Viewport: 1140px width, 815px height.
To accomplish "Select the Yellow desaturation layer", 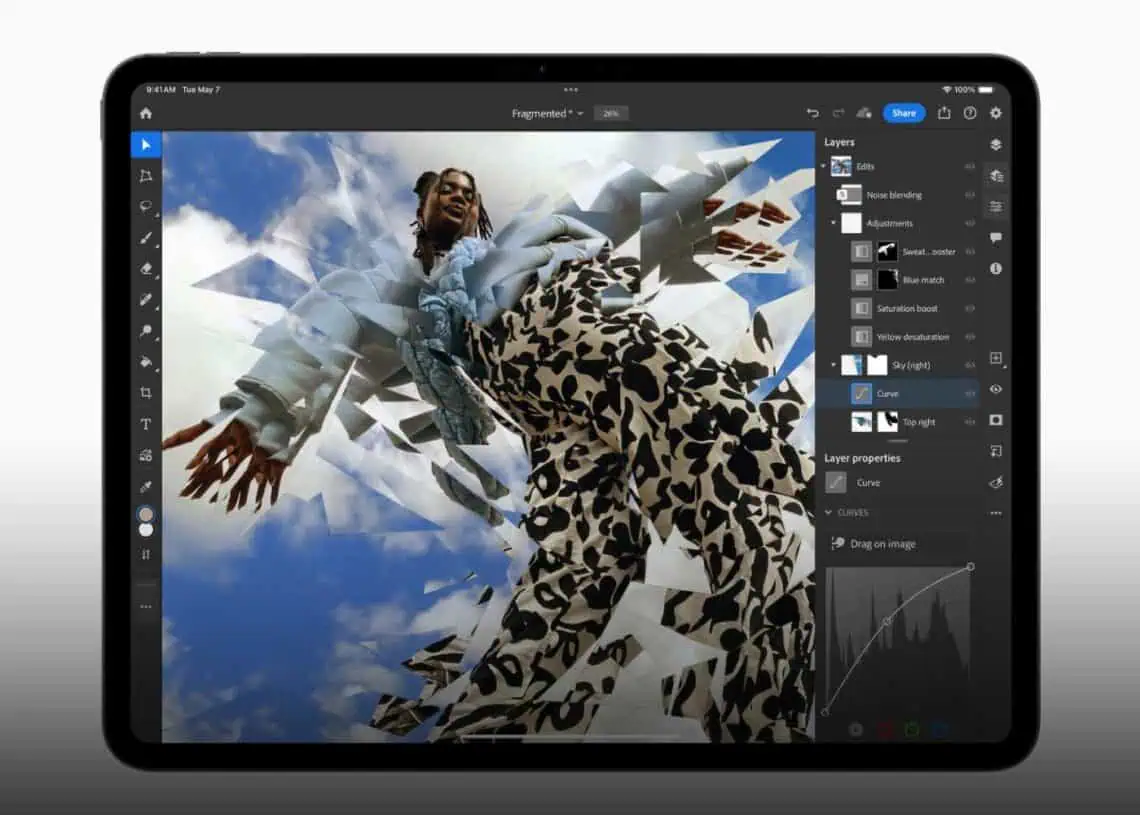I will pyautogui.click(x=912, y=337).
